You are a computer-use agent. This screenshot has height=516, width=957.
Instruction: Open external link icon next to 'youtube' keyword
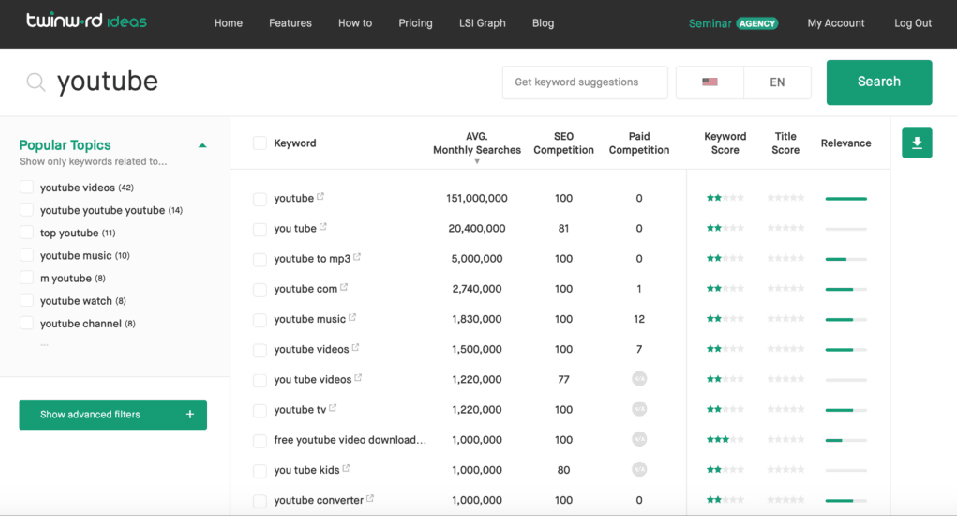point(320,197)
